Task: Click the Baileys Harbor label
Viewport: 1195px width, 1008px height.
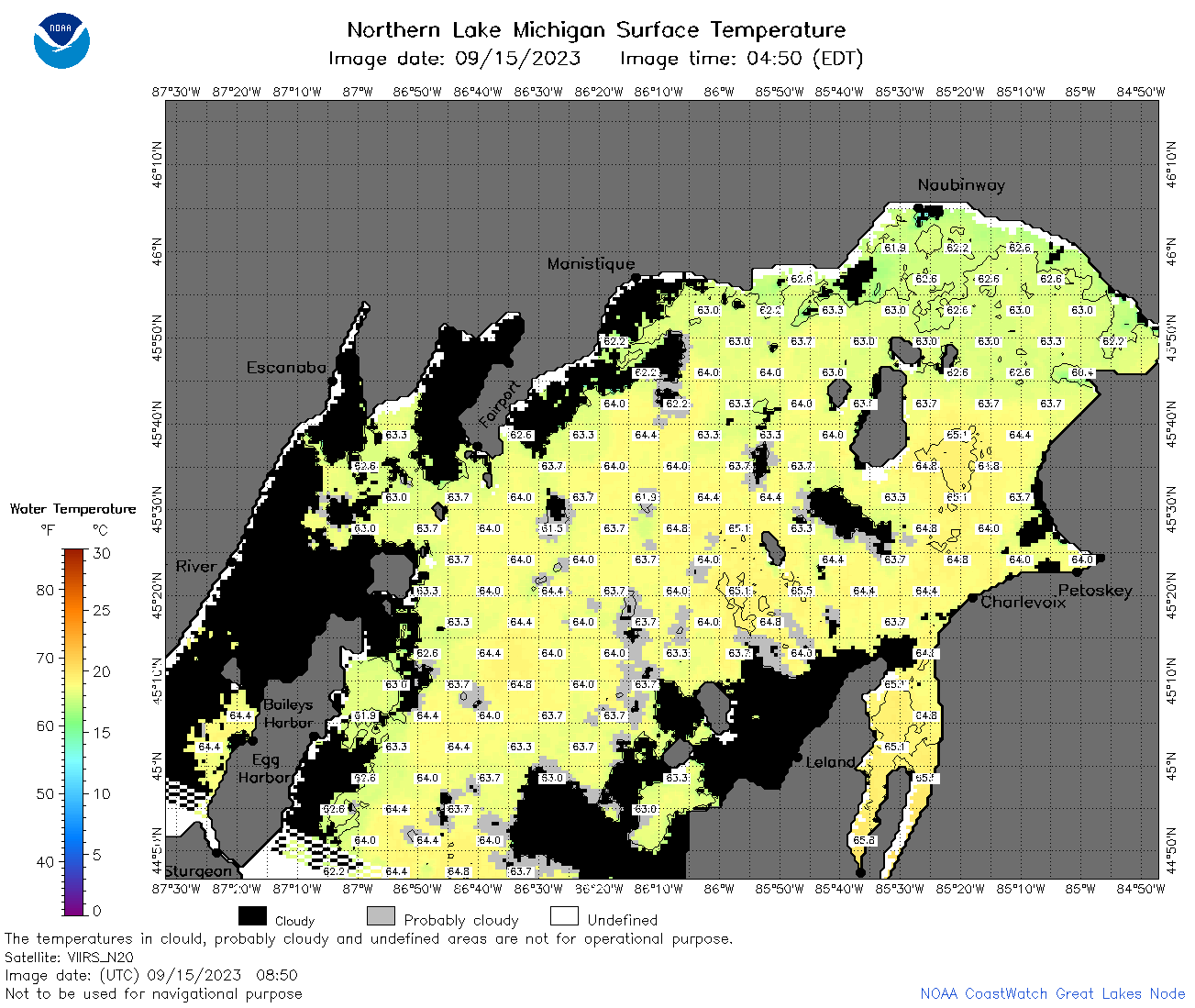Action: click(x=289, y=714)
